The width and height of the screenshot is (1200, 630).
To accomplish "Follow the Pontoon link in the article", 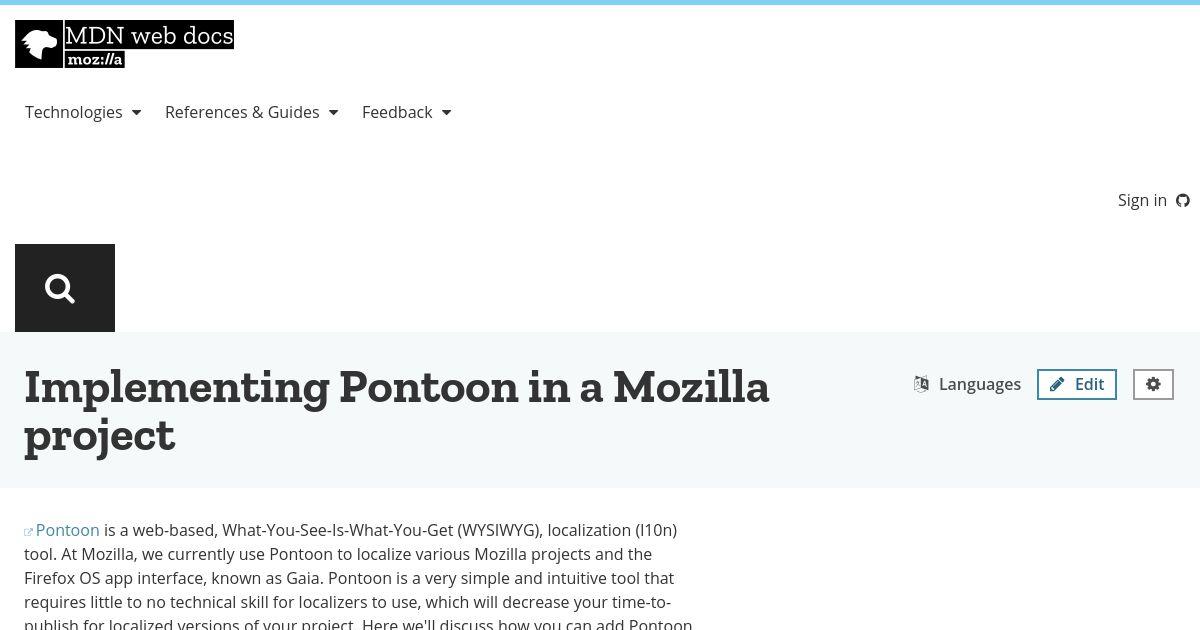I will 67,530.
